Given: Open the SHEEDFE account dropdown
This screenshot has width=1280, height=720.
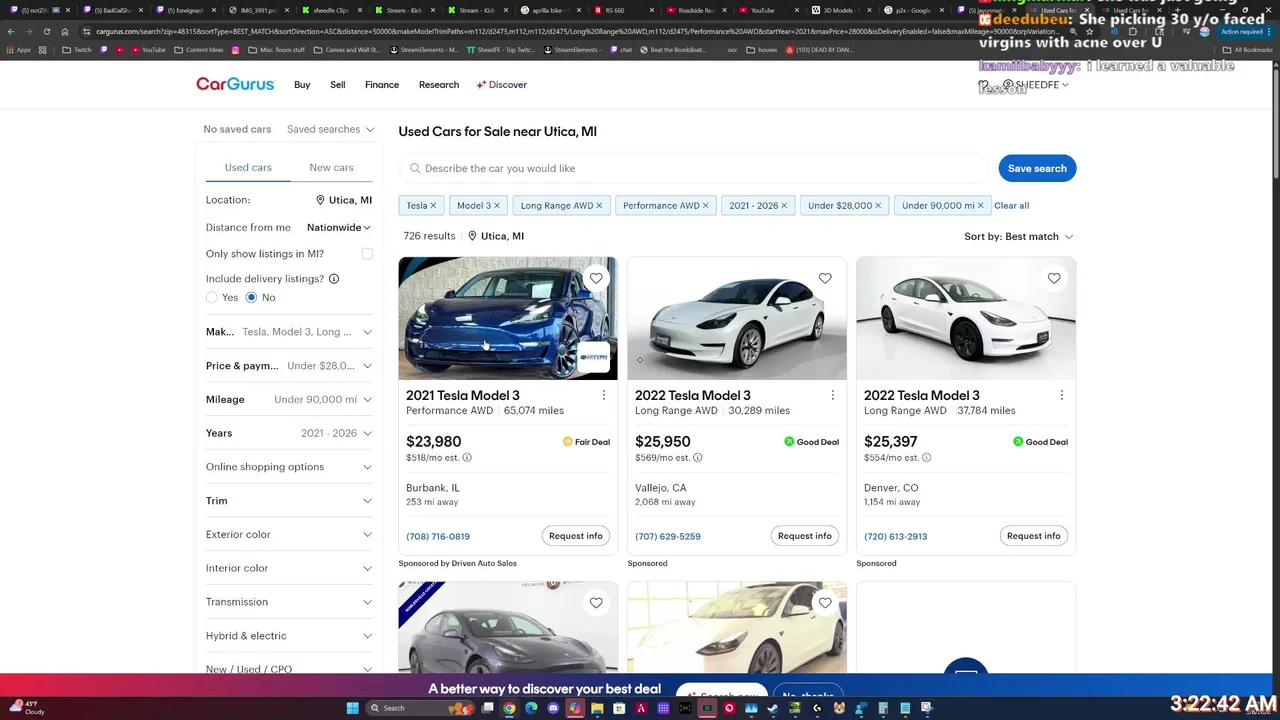Looking at the screenshot, I should (1036, 85).
